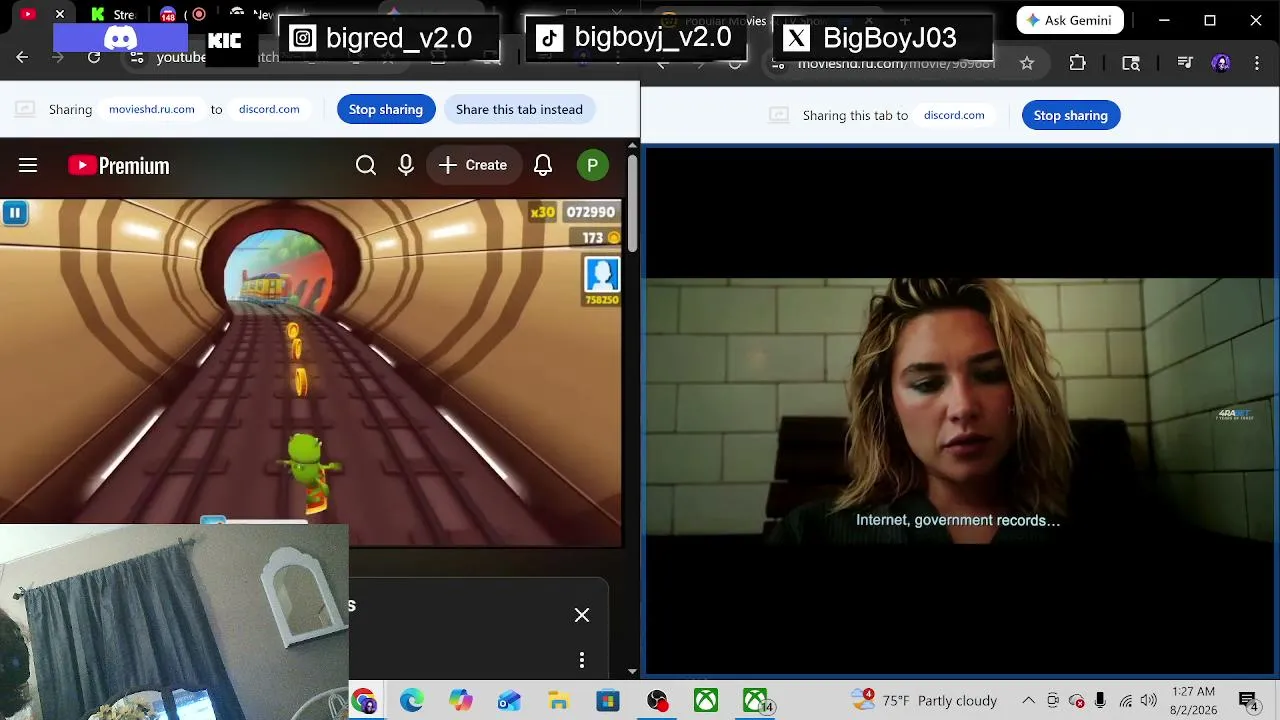Bookmark the movie page with the star
Screen dimensions: 1280x720
(1027, 63)
